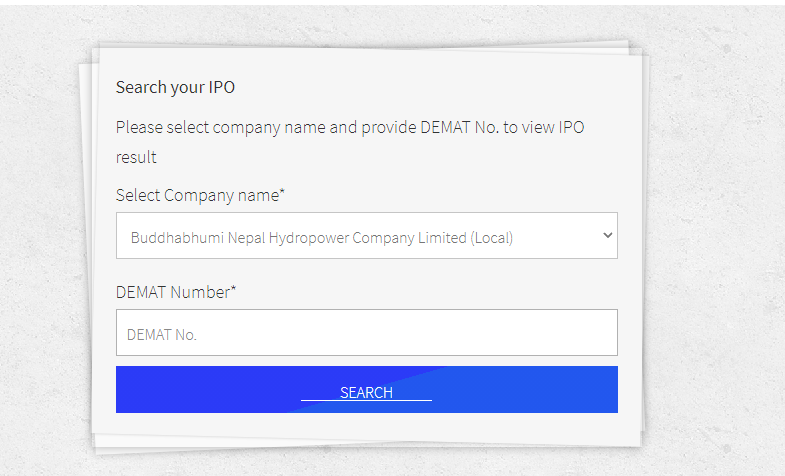785x476 pixels.
Task: Select the Buddhabhumi Nepal Hydropower Company option text
Action: [x=298, y=238]
